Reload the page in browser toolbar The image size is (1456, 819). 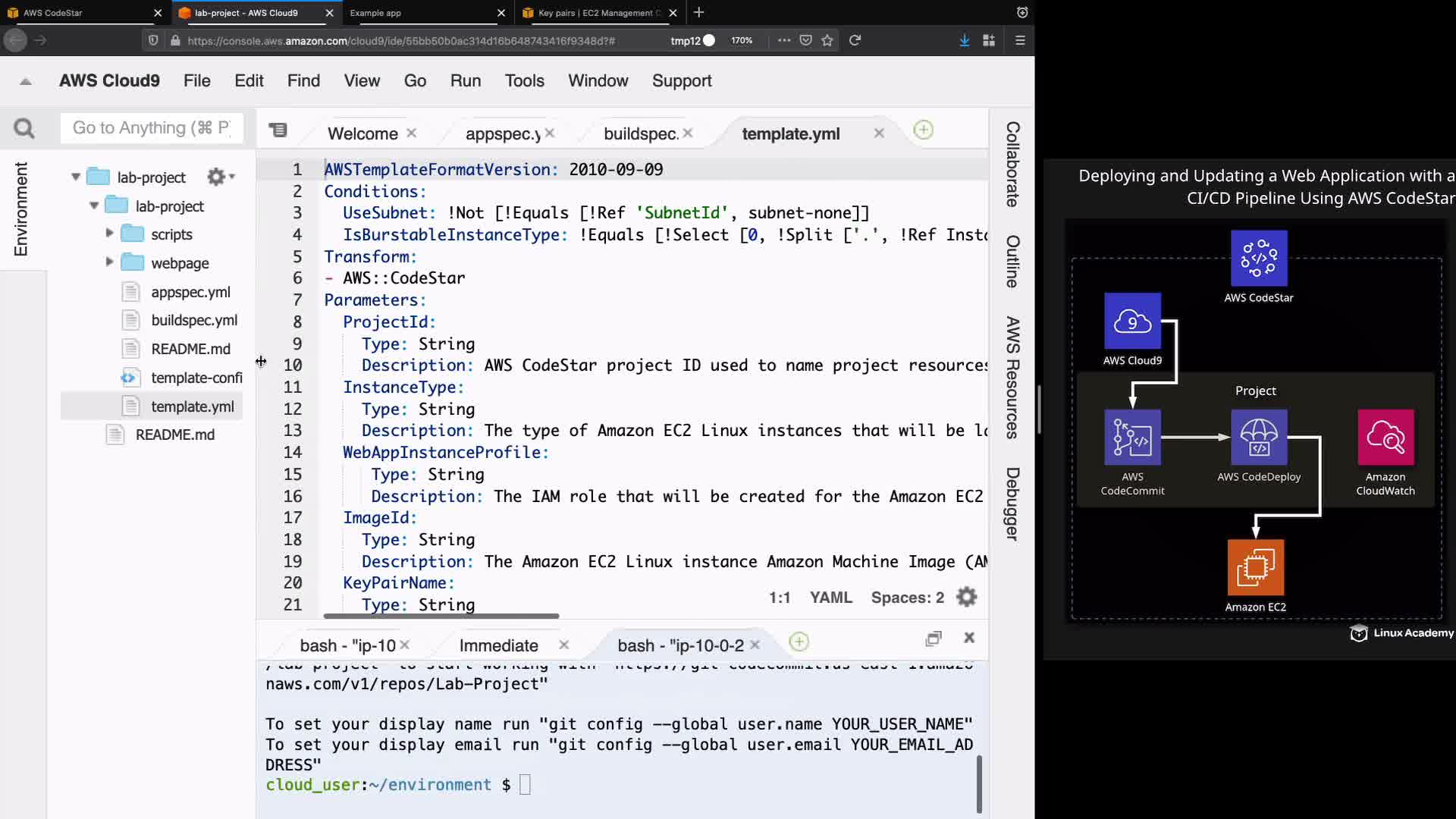pyautogui.click(x=855, y=40)
